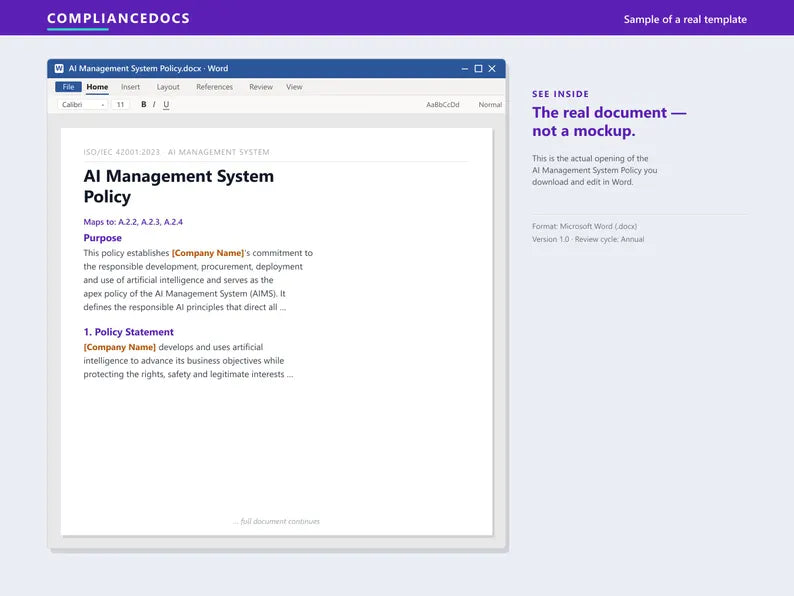Toggle italic formatting with I icon
Image resolution: width=794 pixels, height=596 pixels.
click(154, 104)
